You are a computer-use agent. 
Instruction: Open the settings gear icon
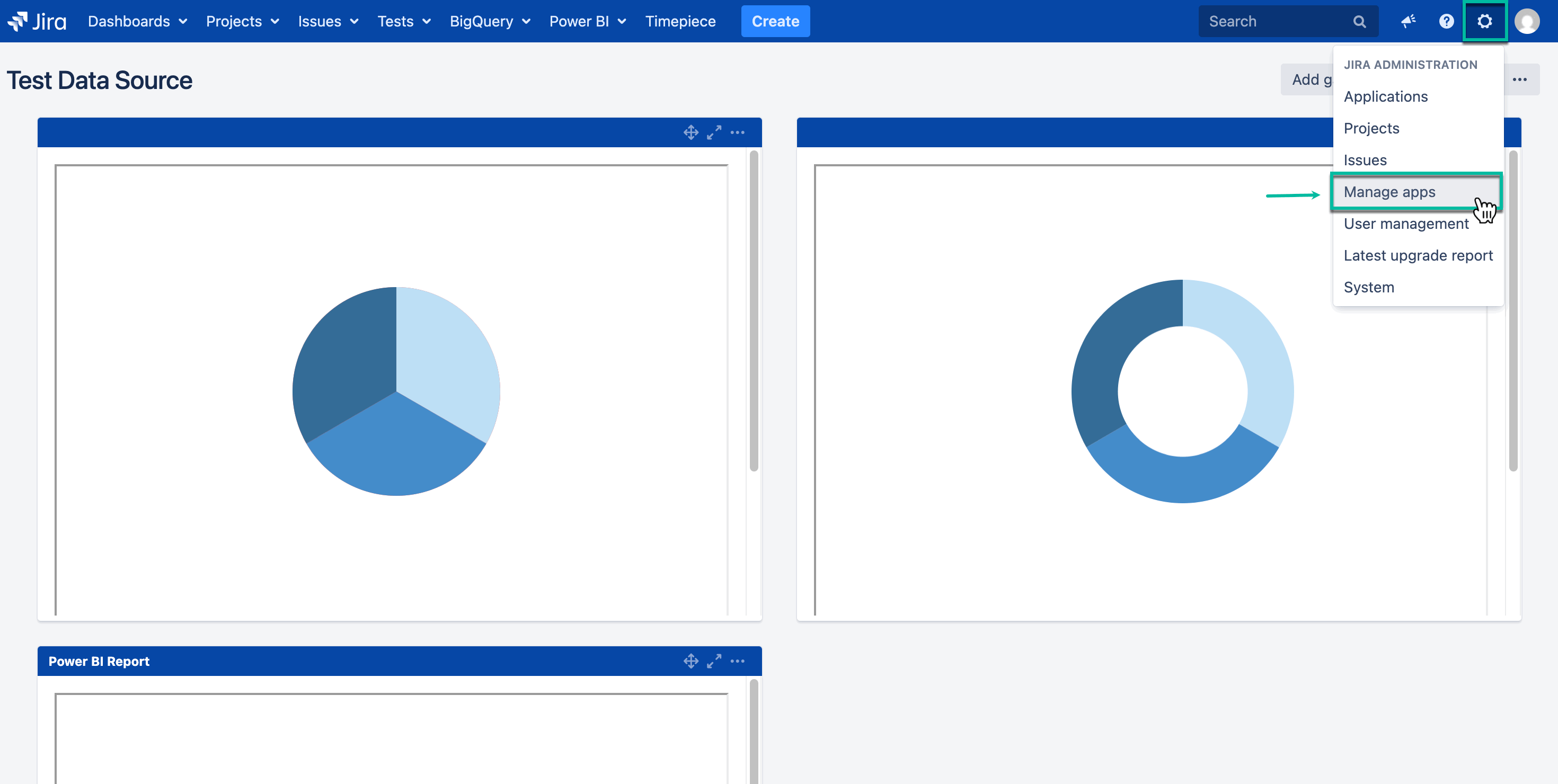pos(1484,21)
